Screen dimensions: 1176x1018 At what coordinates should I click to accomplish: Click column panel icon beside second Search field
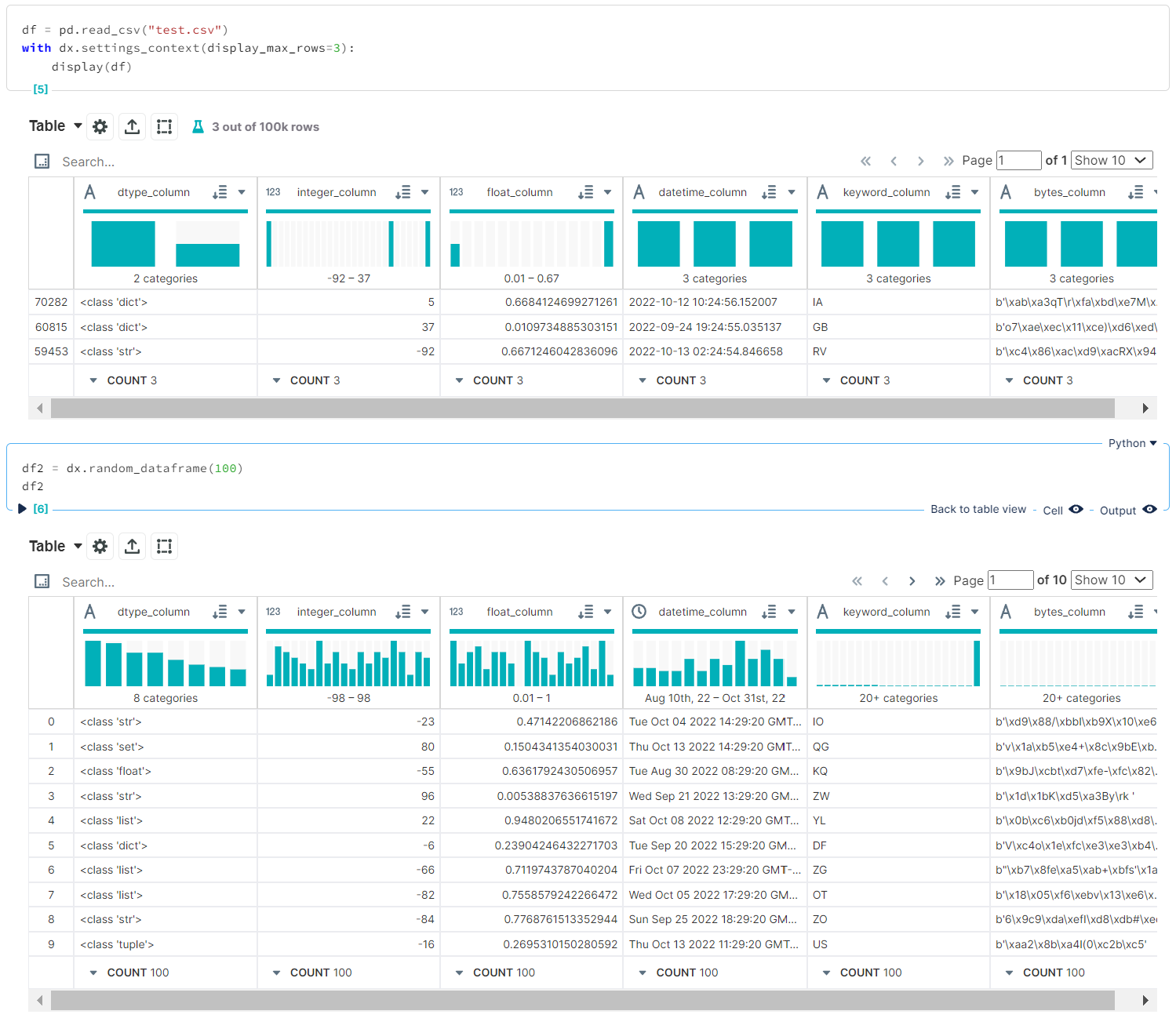point(42,581)
